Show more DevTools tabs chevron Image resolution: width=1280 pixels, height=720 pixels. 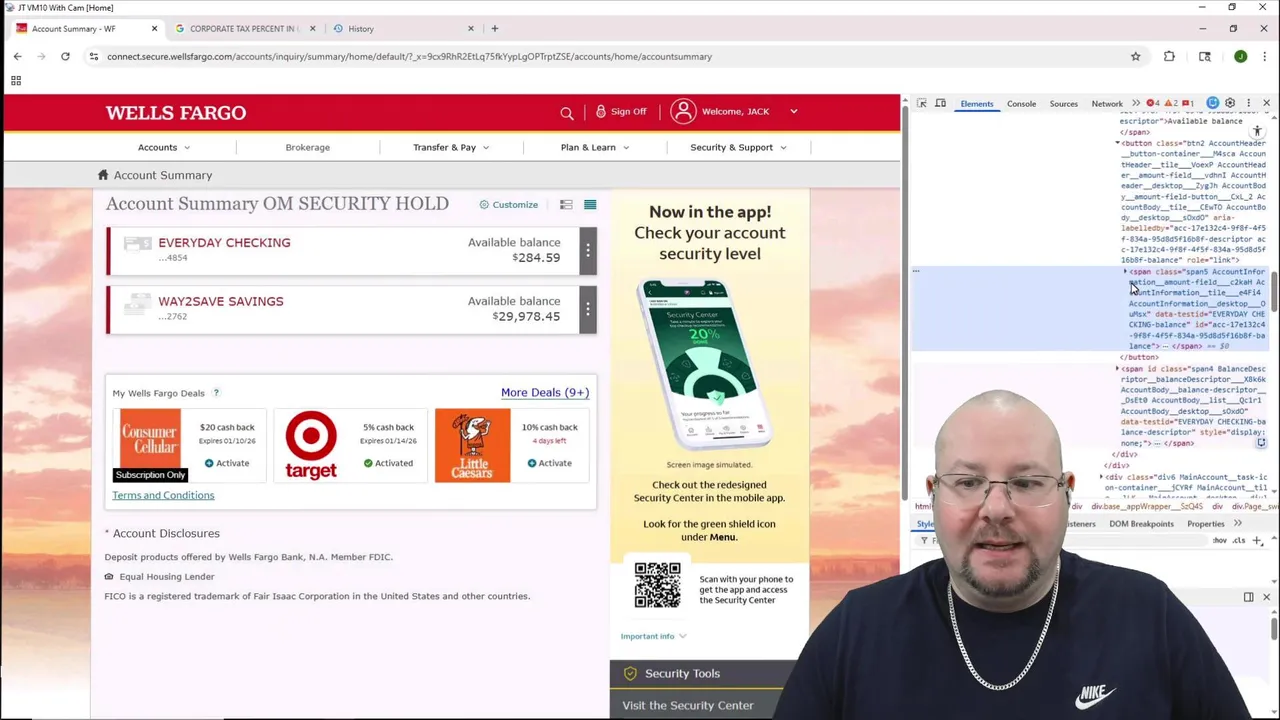click(x=1136, y=103)
